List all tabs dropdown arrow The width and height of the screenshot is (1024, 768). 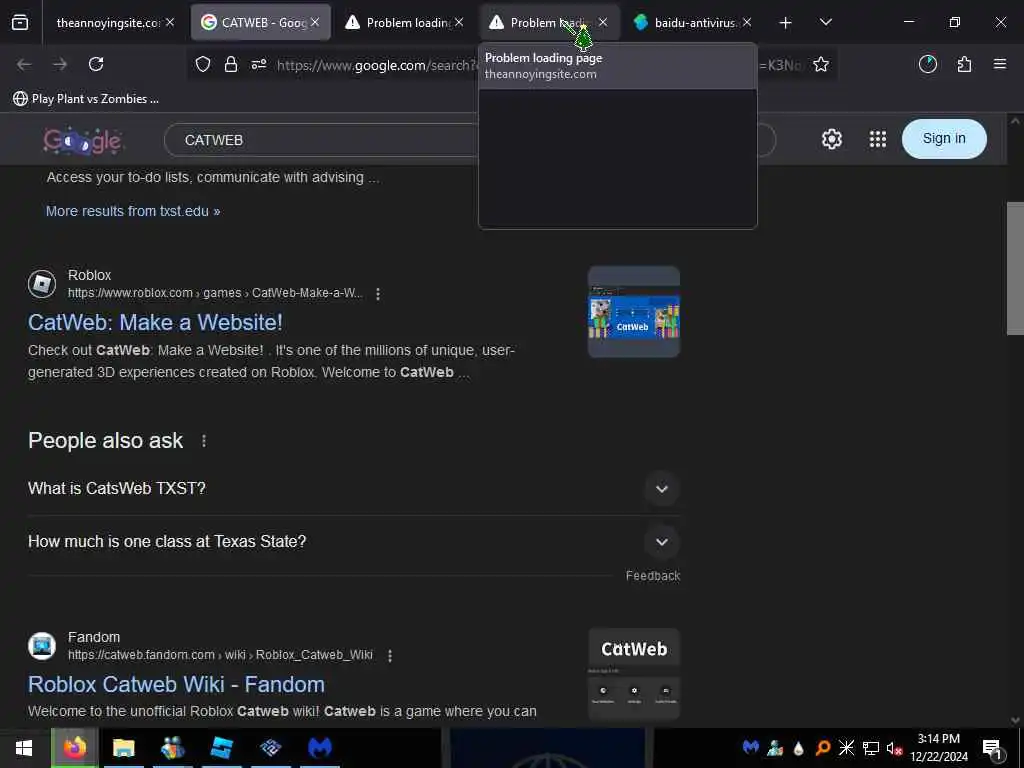[x=825, y=22]
